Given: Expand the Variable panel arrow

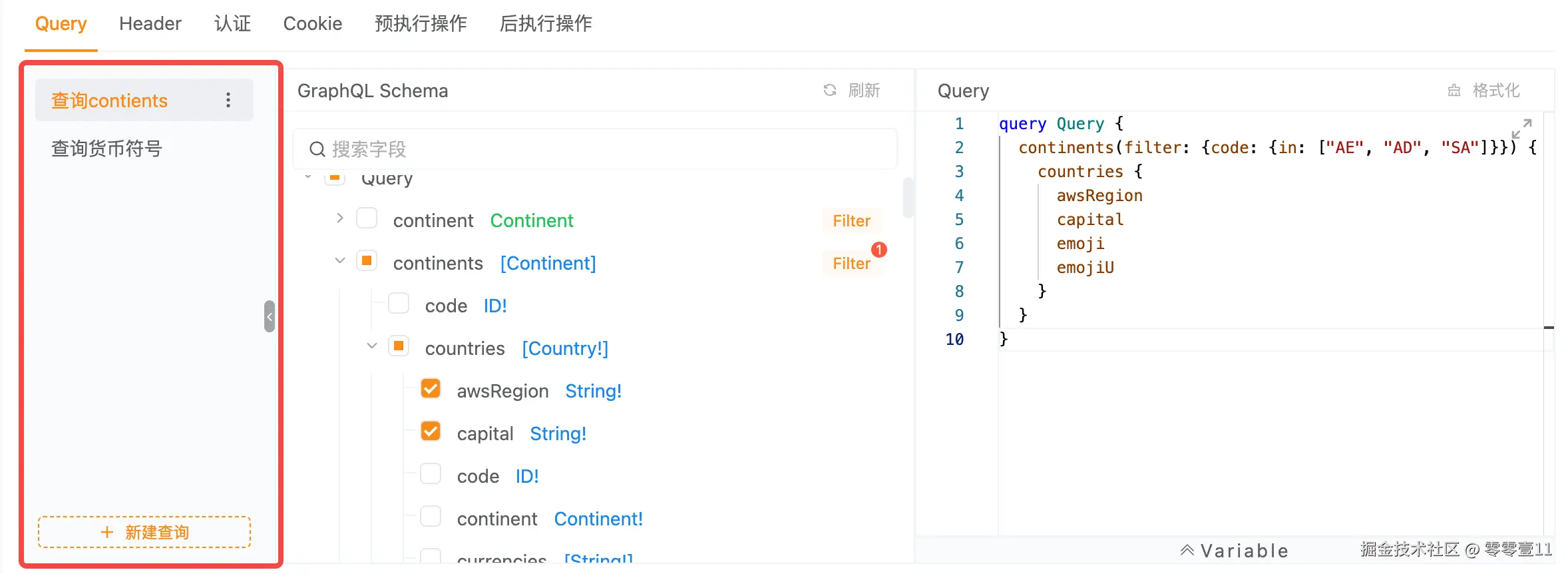Looking at the screenshot, I should point(1187,550).
